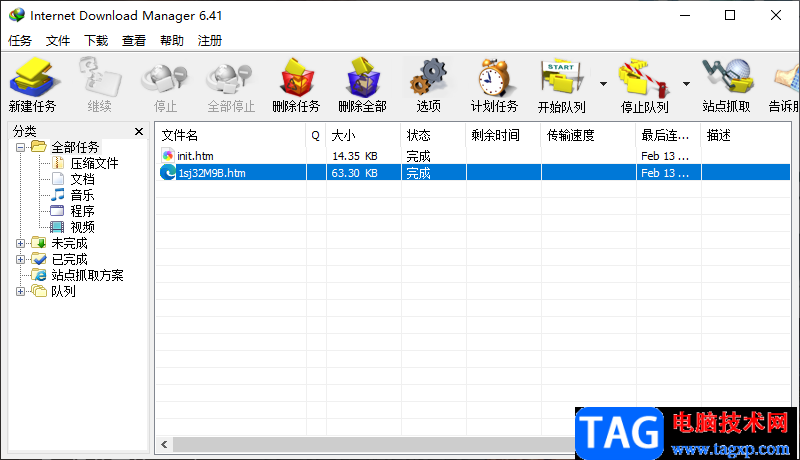Viewport: 800px width, 460px height.
Task: Click the init.htm file type icon
Action: coord(168,156)
